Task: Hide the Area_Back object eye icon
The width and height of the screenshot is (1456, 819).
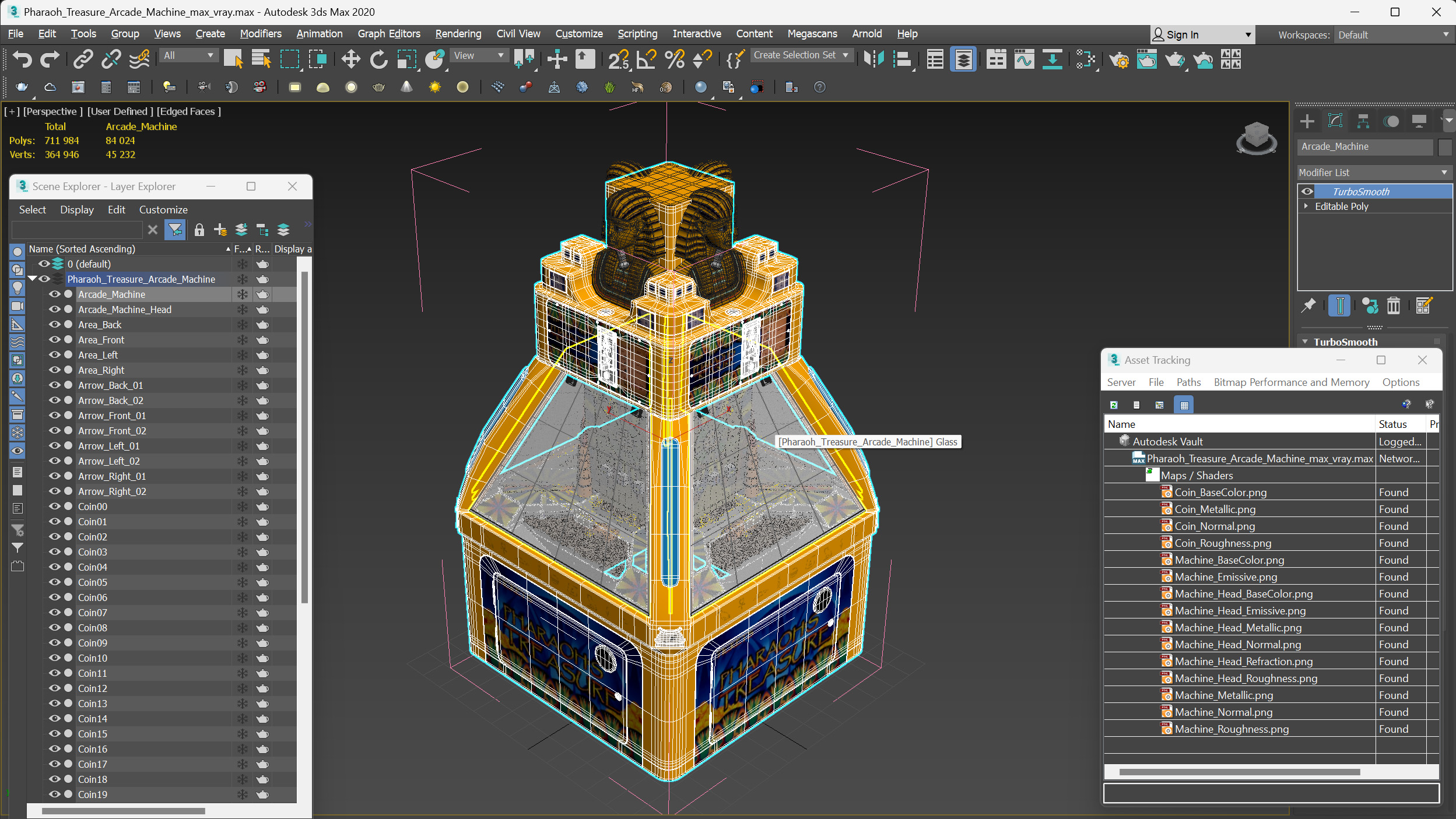Action: 54,325
